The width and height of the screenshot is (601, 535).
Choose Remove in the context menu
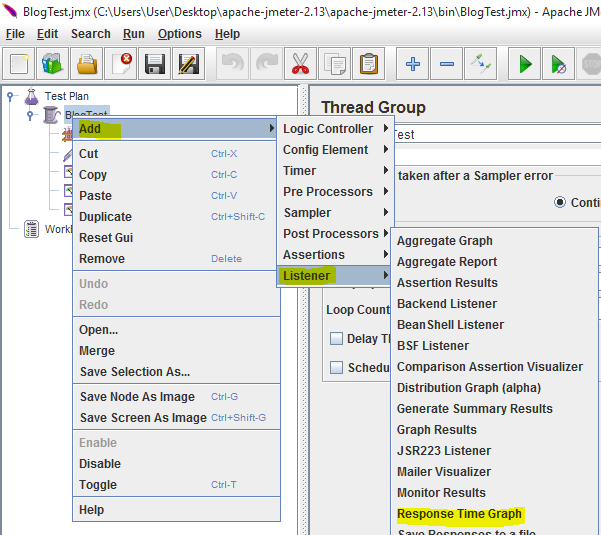(x=175, y=259)
